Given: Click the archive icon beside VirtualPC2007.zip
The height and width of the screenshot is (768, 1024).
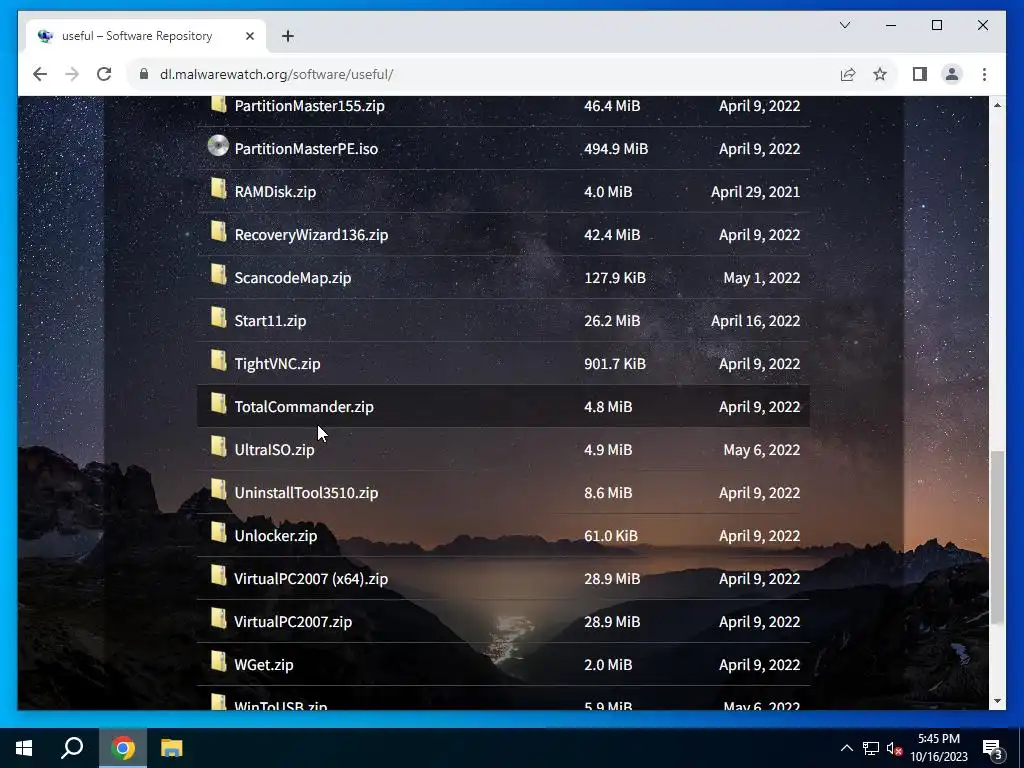Looking at the screenshot, I should 219,620.
